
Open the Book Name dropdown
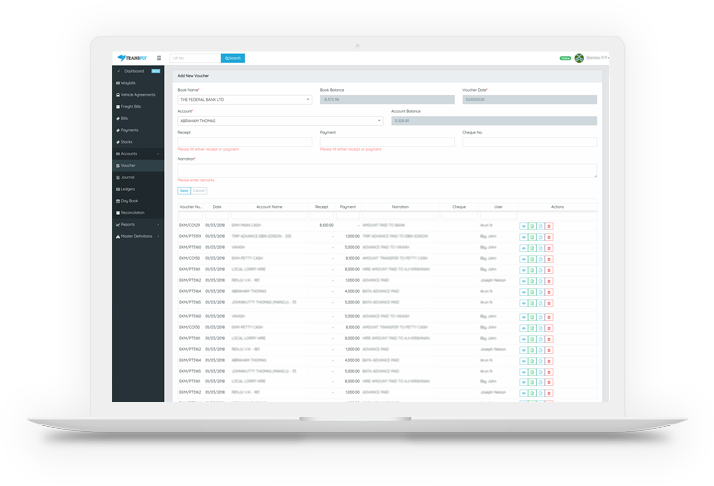point(245,99)
